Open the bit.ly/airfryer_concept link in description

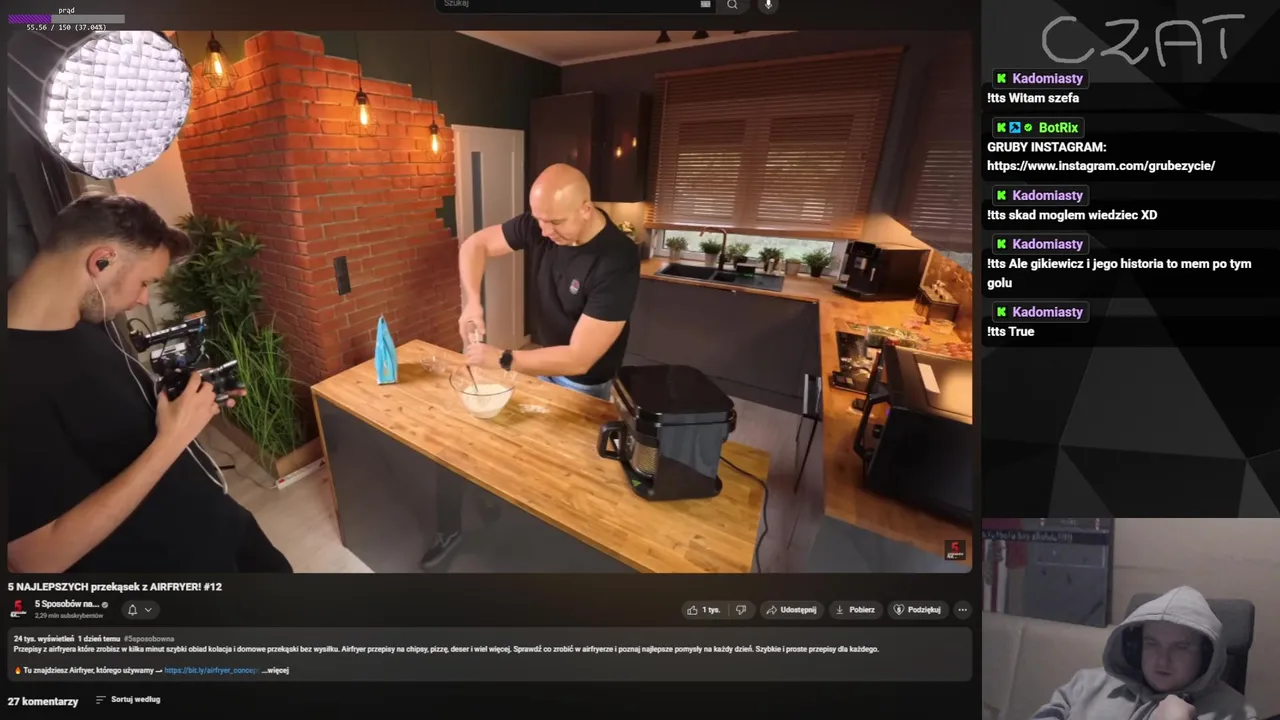tap(211, 670)
